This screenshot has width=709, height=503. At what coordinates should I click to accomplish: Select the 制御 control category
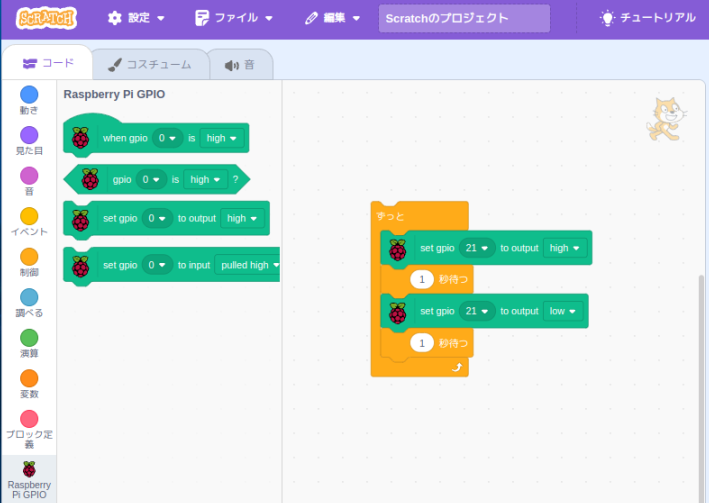(x=29, y=262)
